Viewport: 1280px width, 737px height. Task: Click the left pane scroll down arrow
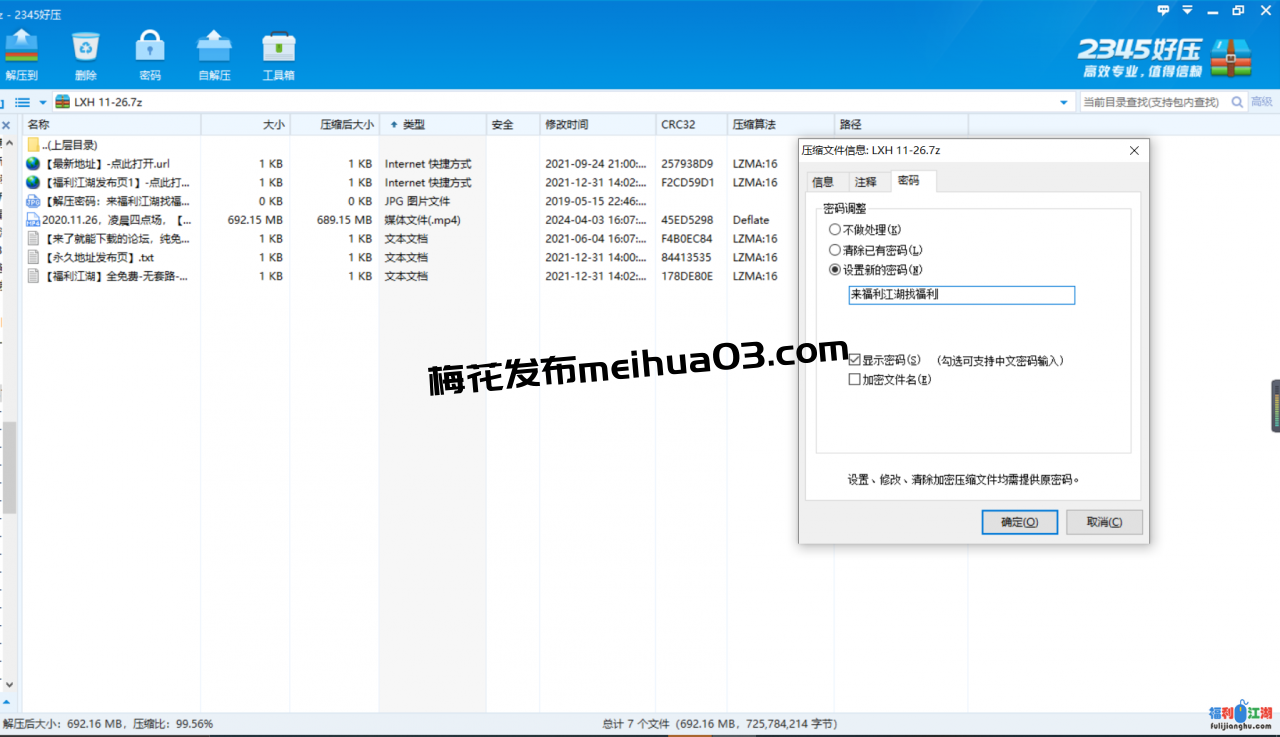pos(9,685)
